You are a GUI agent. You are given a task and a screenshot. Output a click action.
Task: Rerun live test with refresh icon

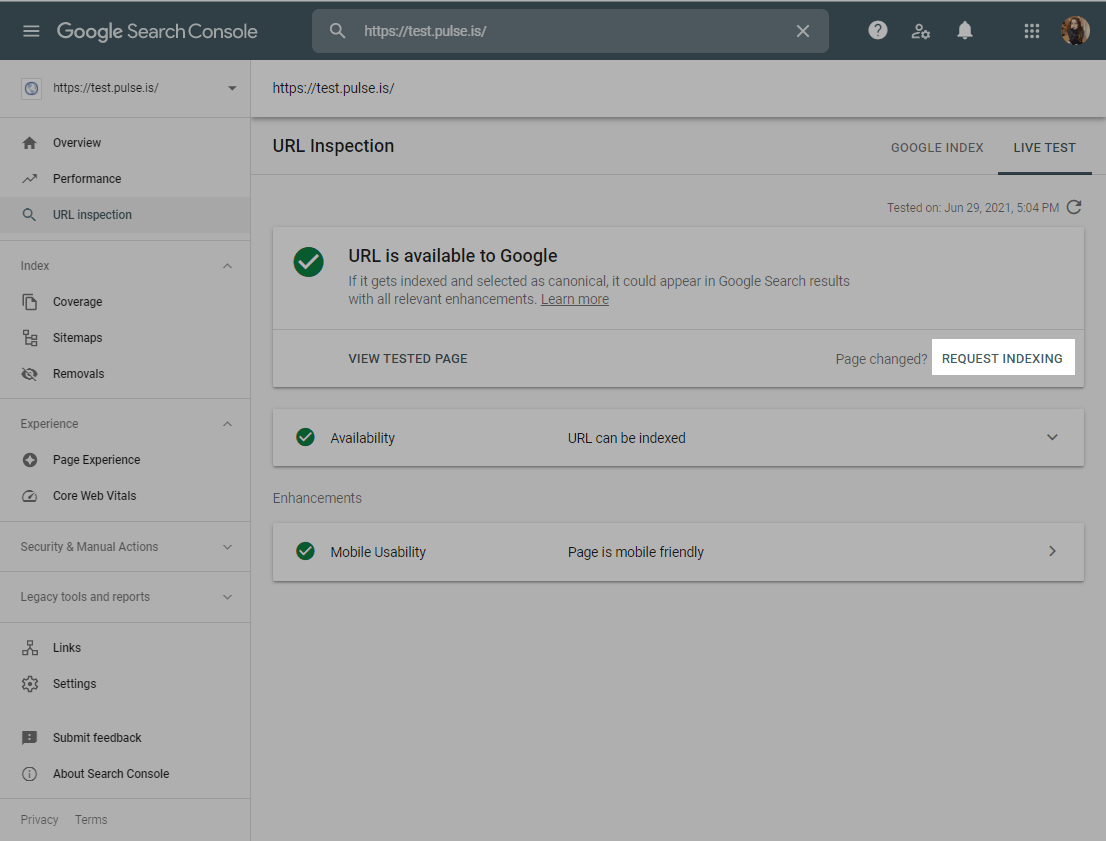(x=1074, y=208)
